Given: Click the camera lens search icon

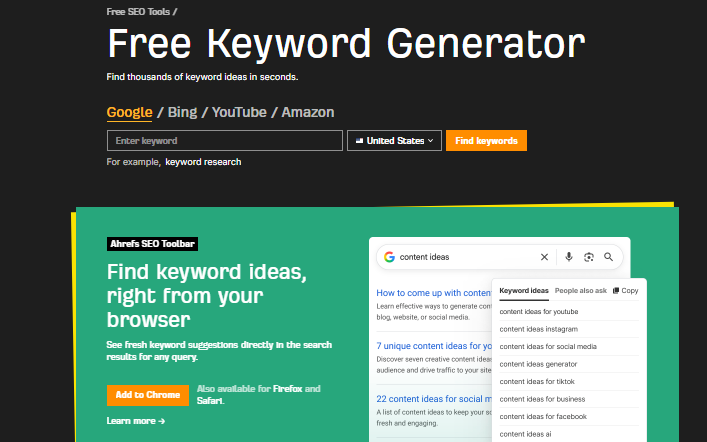Looking at the screenshot, I should [x=589, y=257].
